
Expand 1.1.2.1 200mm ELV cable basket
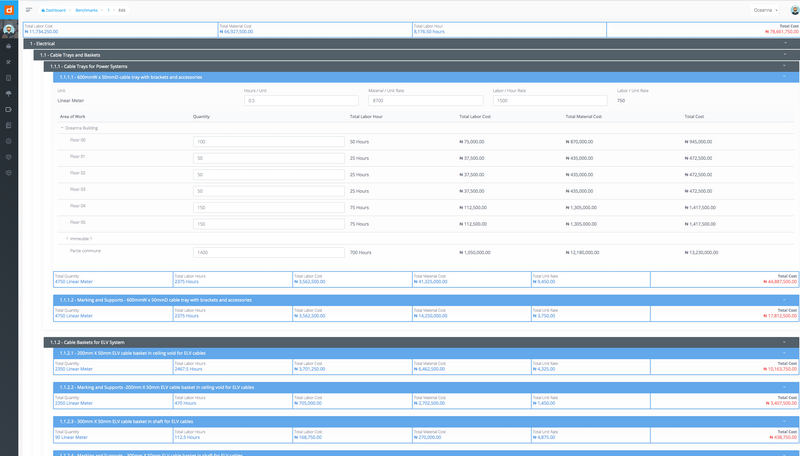click(x=426, y=353)
